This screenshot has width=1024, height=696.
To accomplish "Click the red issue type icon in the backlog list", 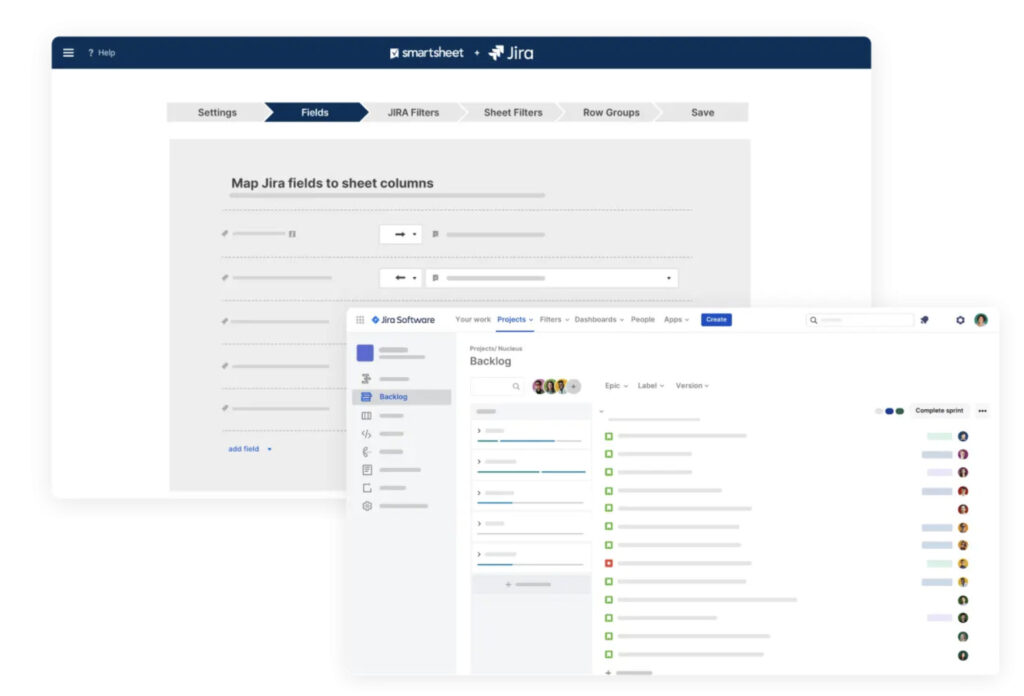I will tap(608, 563).
